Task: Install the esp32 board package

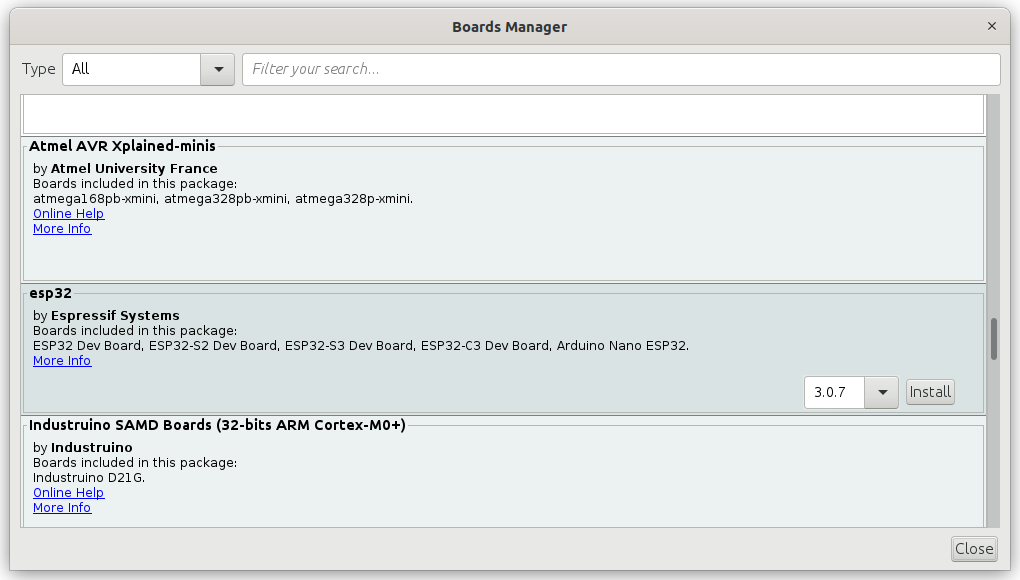Action: point(930,392)
